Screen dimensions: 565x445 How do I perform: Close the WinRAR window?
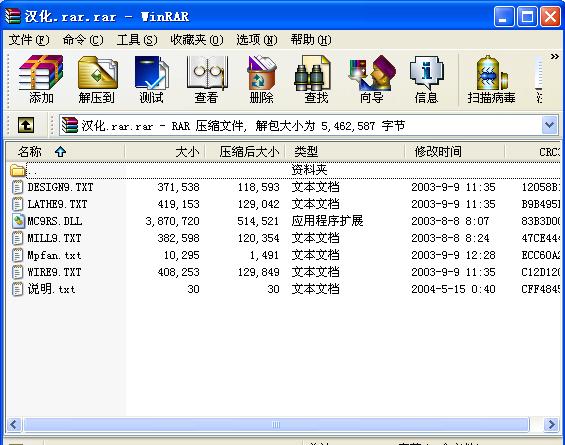click(x=551, y=17)
